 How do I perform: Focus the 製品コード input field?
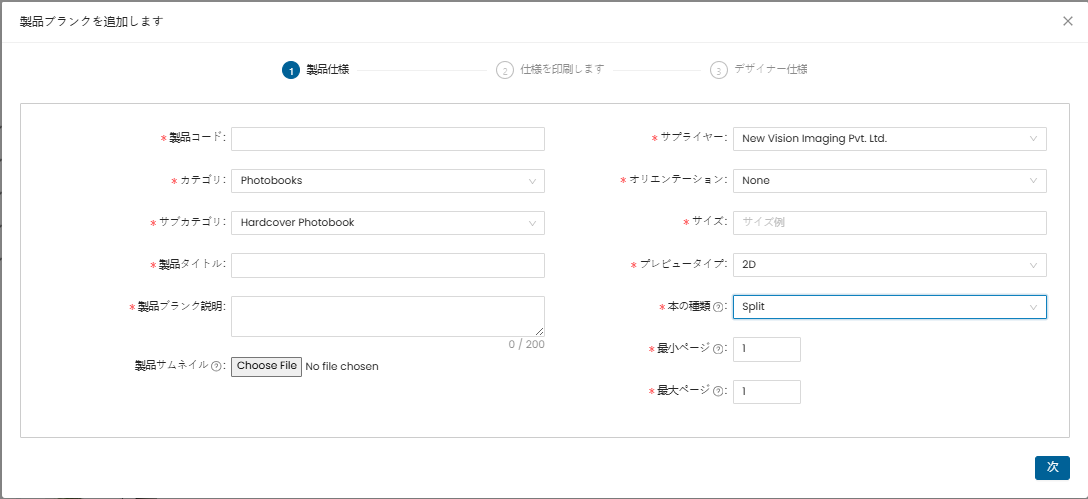click(x=387, y=139)
